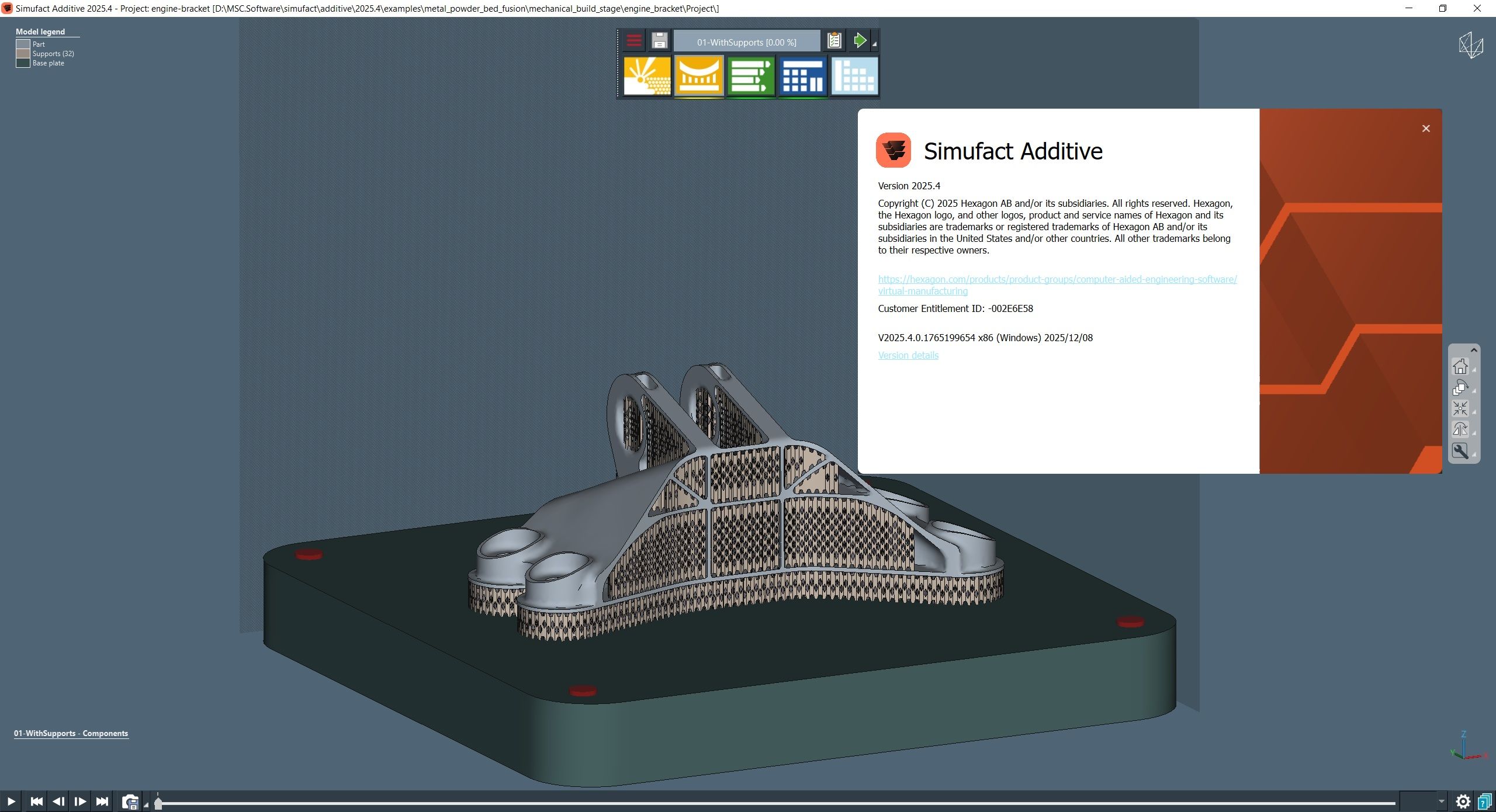
Task: Click the fit-view-to-window icon
Action: (x=1460, y=408)
